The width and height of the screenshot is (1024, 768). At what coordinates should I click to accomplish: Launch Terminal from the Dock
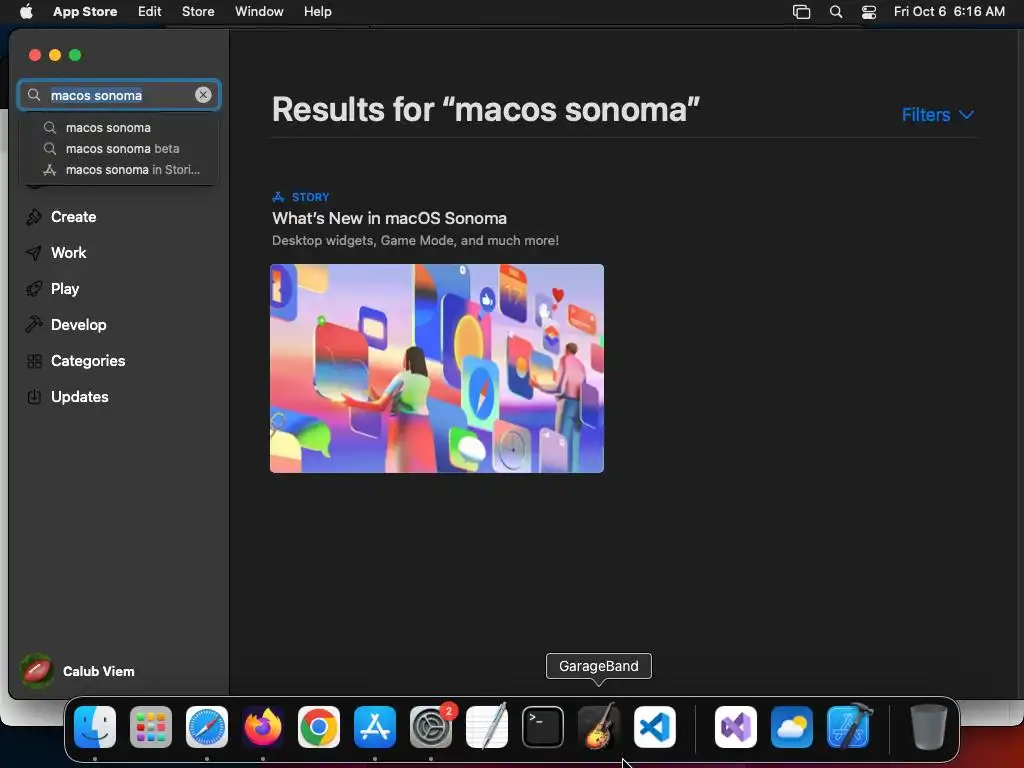pos(543,727)
